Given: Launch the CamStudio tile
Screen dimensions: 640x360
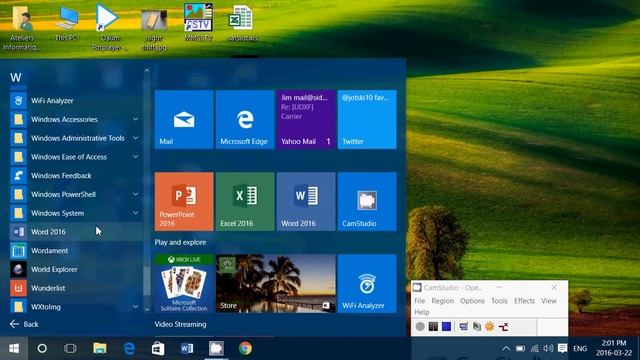Looking at the screenshot, I should click(367, 202).
